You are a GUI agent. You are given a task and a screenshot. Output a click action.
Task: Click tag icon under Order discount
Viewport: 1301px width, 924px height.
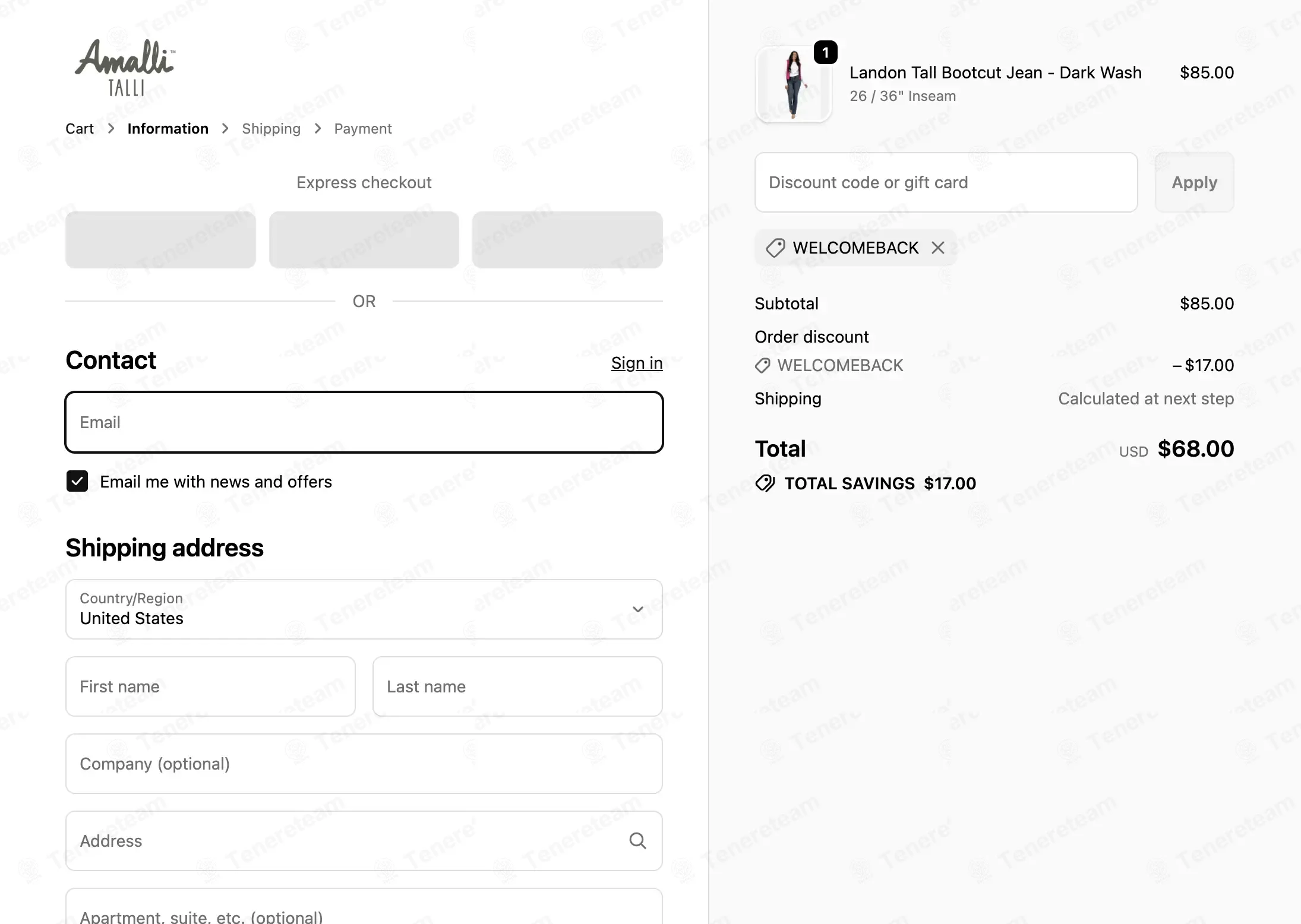(762, 365)
